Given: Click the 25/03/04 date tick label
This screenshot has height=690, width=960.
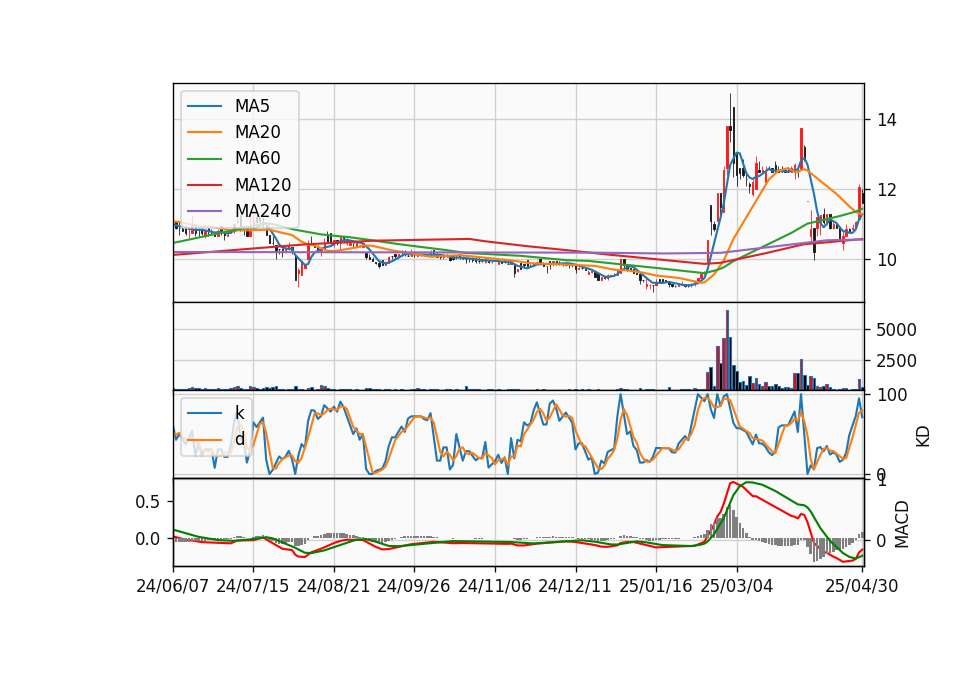Looking at the screenshot, I should tap(737, 586).
